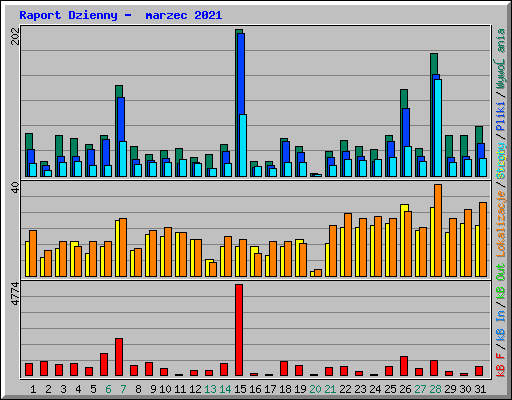Click the day label 24

point(375,389)
